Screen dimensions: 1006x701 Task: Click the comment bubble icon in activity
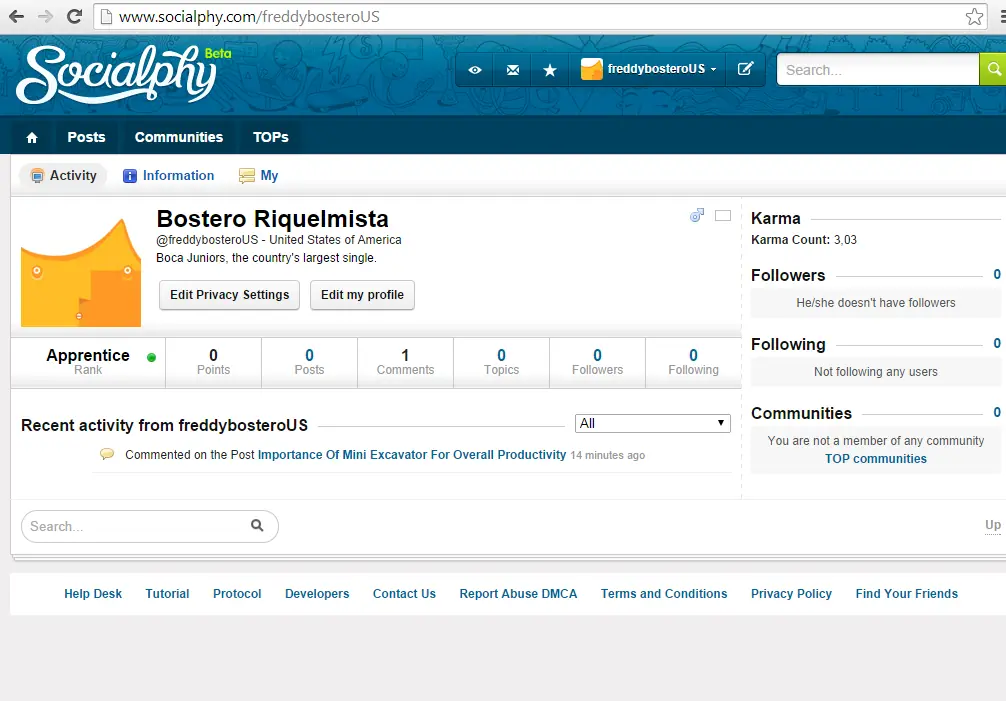pyautogui.click(x=107, y=454)
